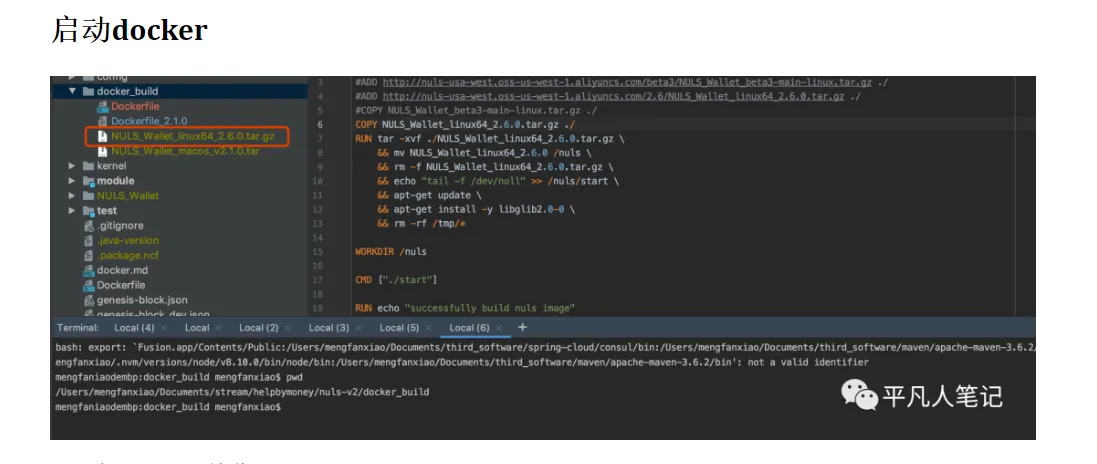The height and width of the screenshot is (464, 1097).
Task: Select the kernel folder name
Action: coord(111,166)
